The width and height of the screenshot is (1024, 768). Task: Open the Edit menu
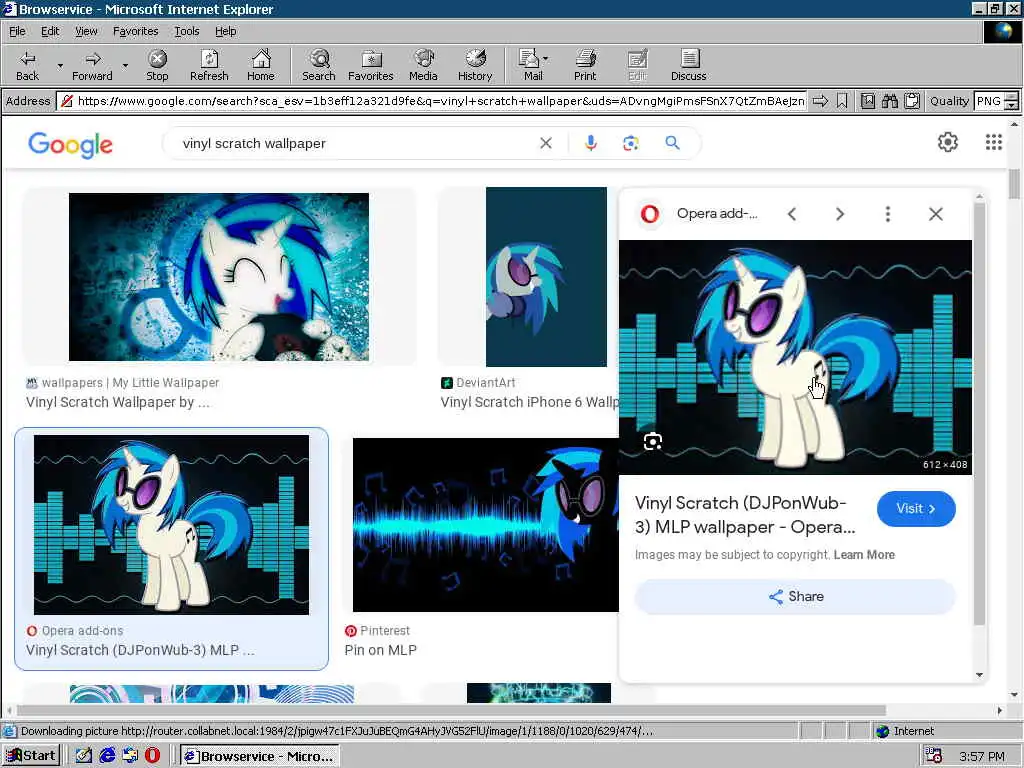[50, 31]
